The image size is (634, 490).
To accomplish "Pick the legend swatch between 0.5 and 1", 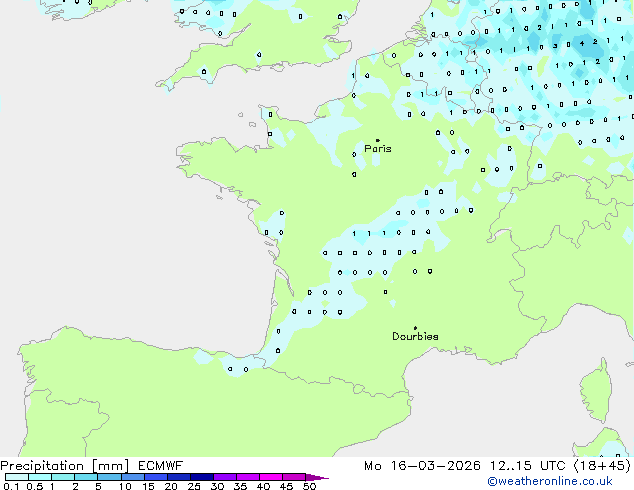I will [x=40, y=477].
